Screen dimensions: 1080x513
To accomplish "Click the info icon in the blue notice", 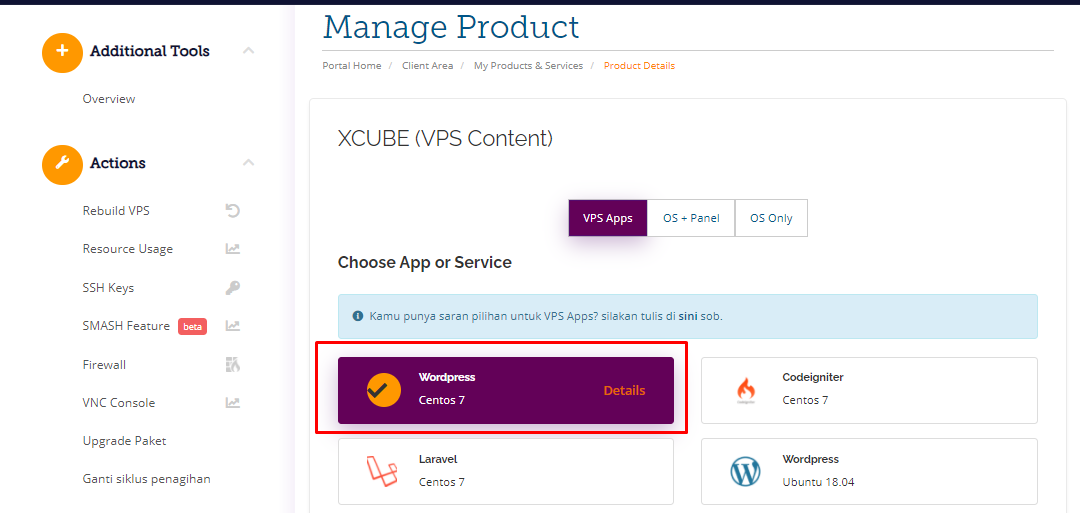I will point(357,317).
